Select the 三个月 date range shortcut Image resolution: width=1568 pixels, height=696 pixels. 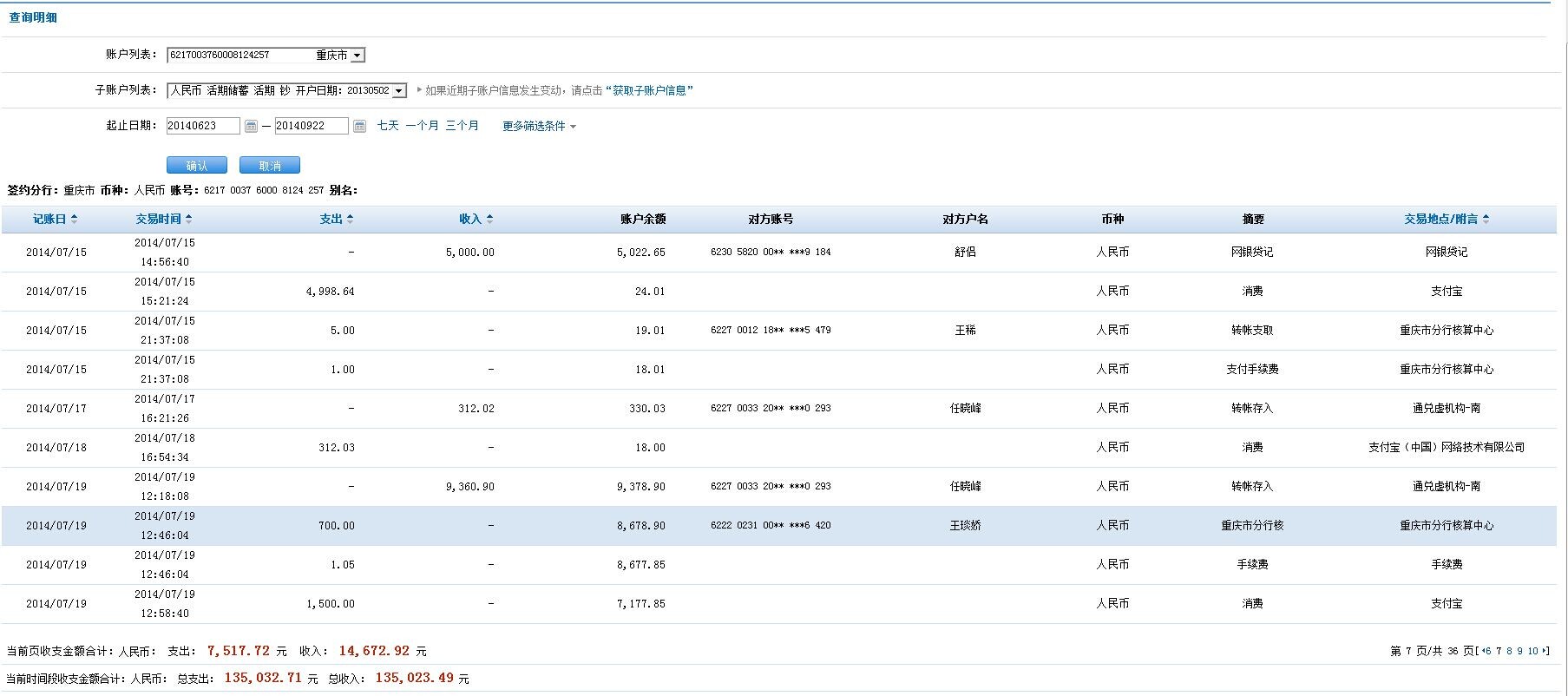(462, 126)
